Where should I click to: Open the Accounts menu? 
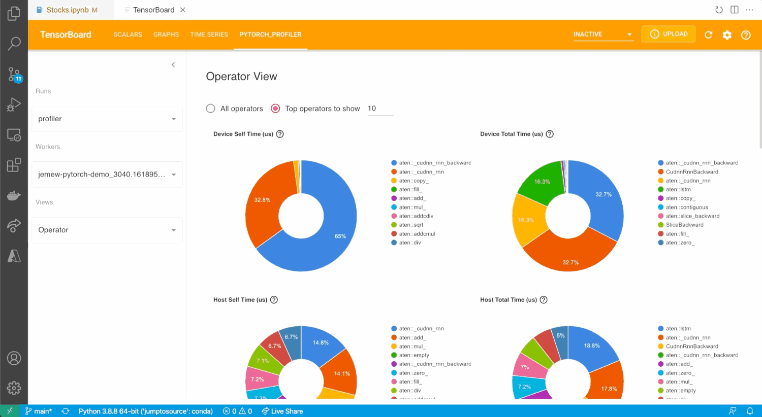14,358
